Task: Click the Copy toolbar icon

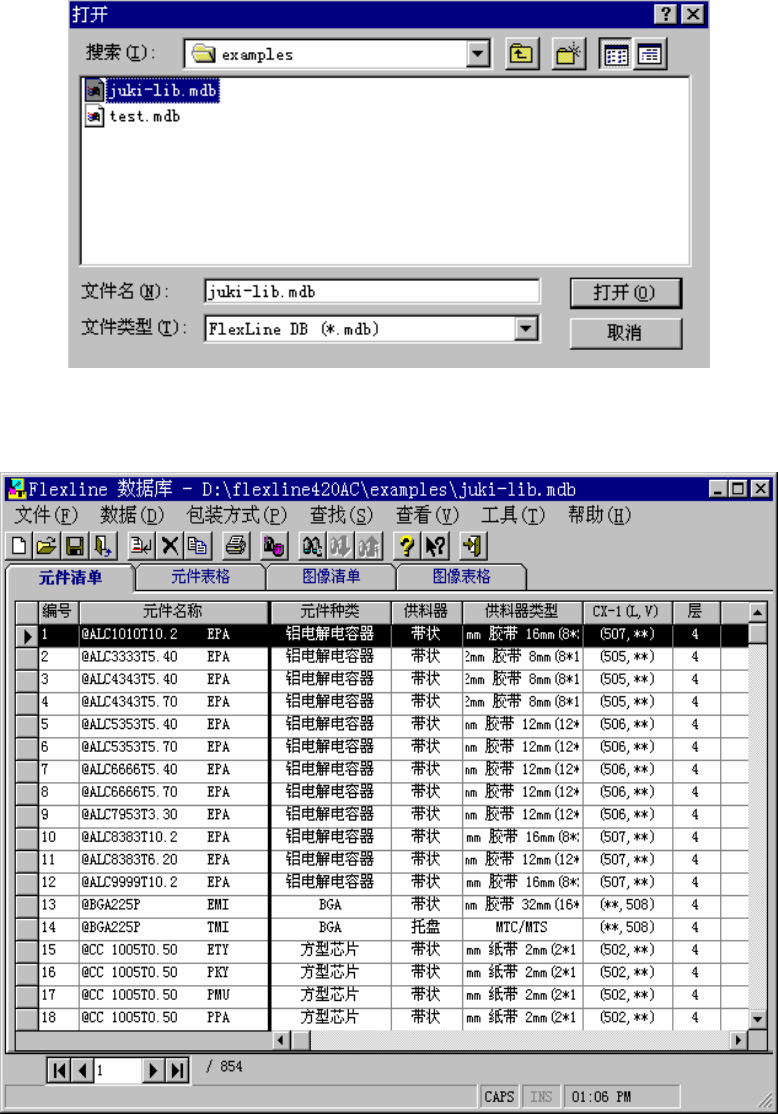Action: click(197, 546)
